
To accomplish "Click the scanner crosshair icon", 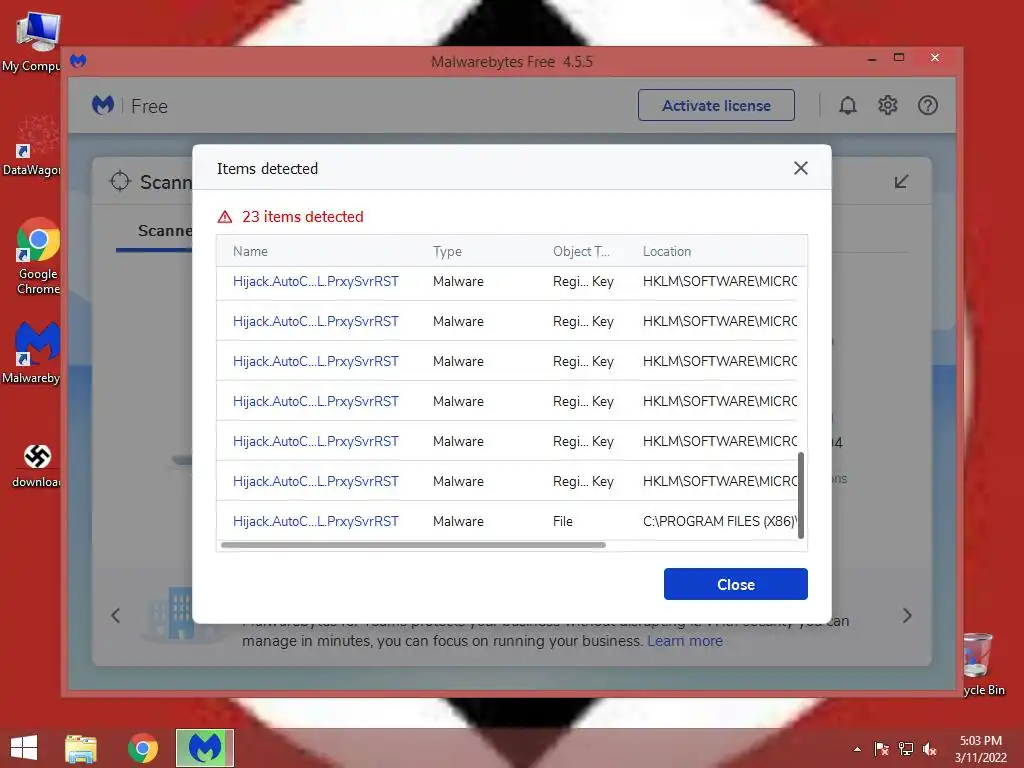I will (x=120, y=181).
